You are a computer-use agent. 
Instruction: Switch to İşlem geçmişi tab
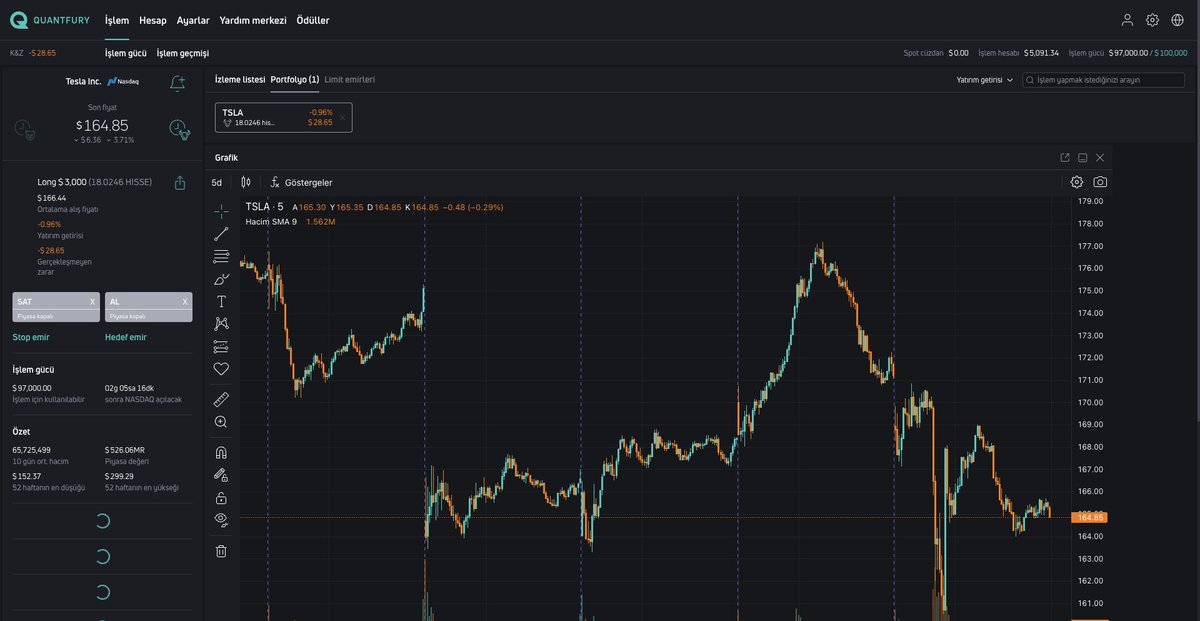click(183, 53)
